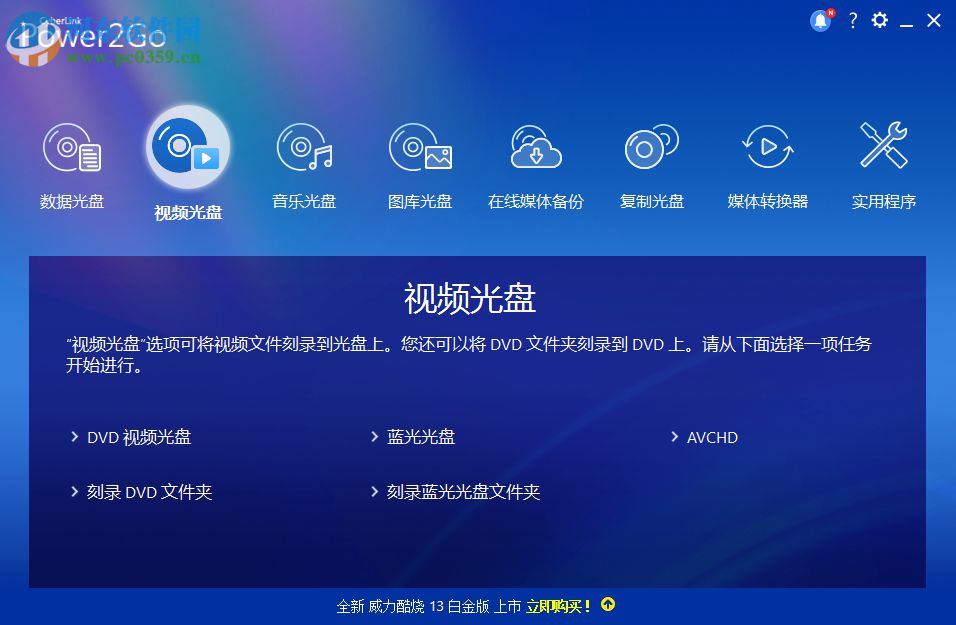Click the help question mark icon
This screenshot has width=956, height=625.
852,20
